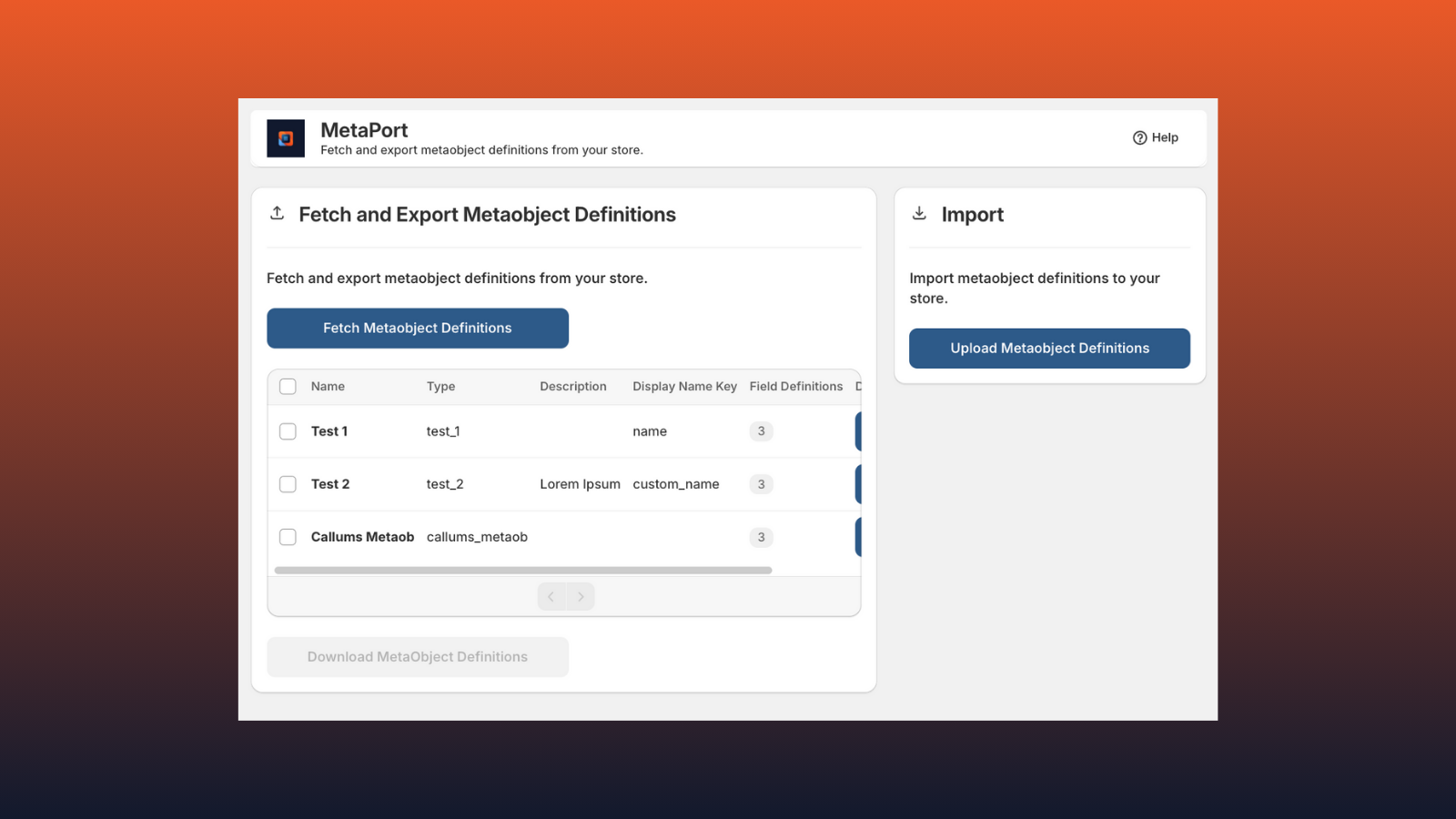Click the MetaPort app logo icon
Screen dimensions: 1456x819
pos(285,138)
